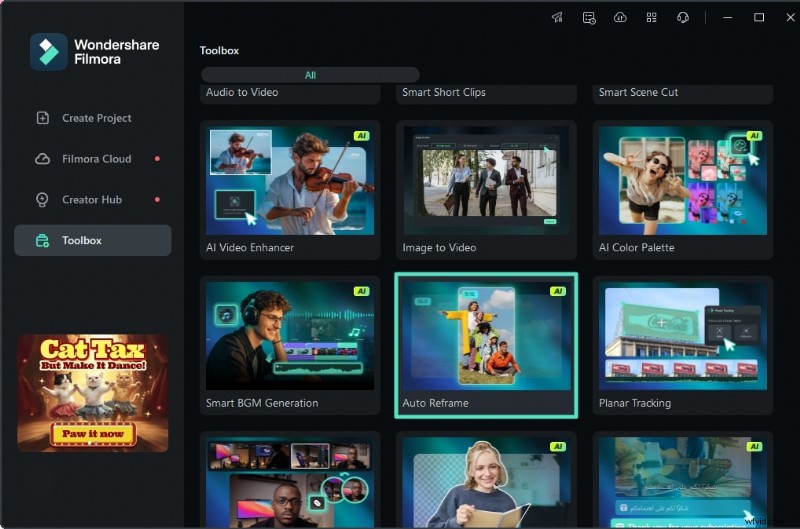Open the Image to Video tool
Viewport: 800px width, 529px height.
(486, 190)
